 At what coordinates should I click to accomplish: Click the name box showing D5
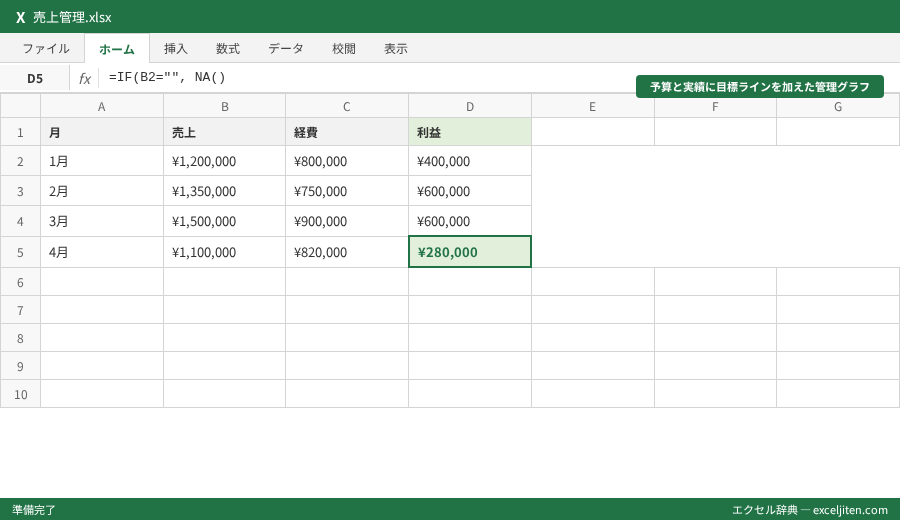tap(35, 78)
